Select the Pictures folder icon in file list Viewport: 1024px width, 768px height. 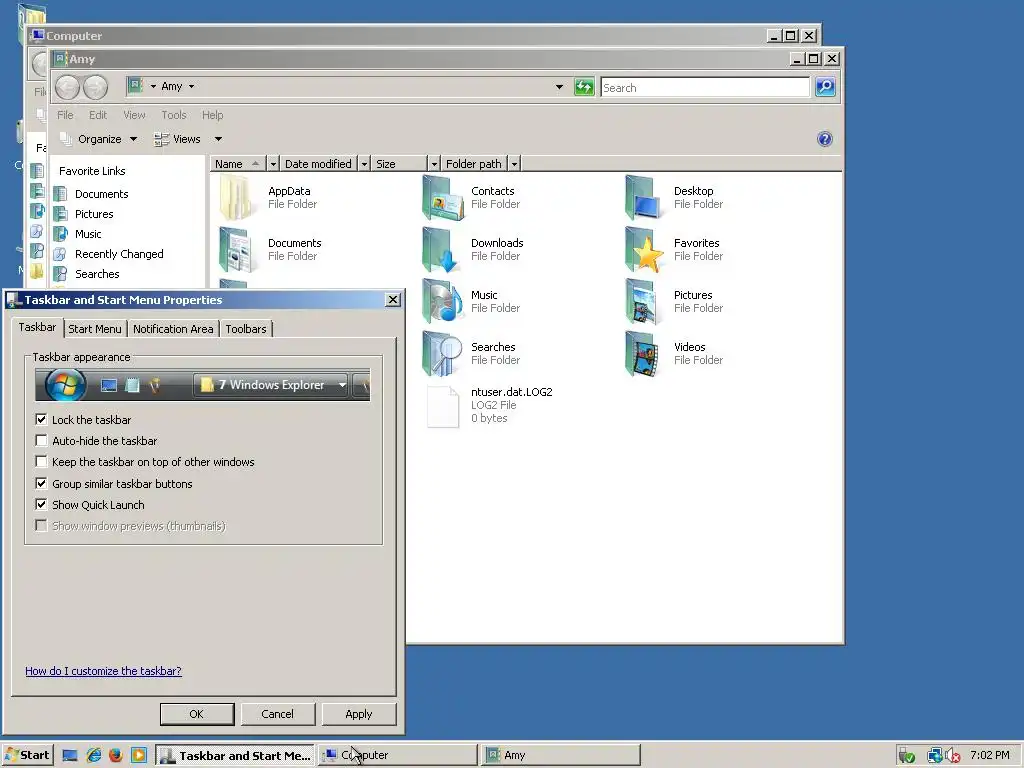[x=643, y=301]
